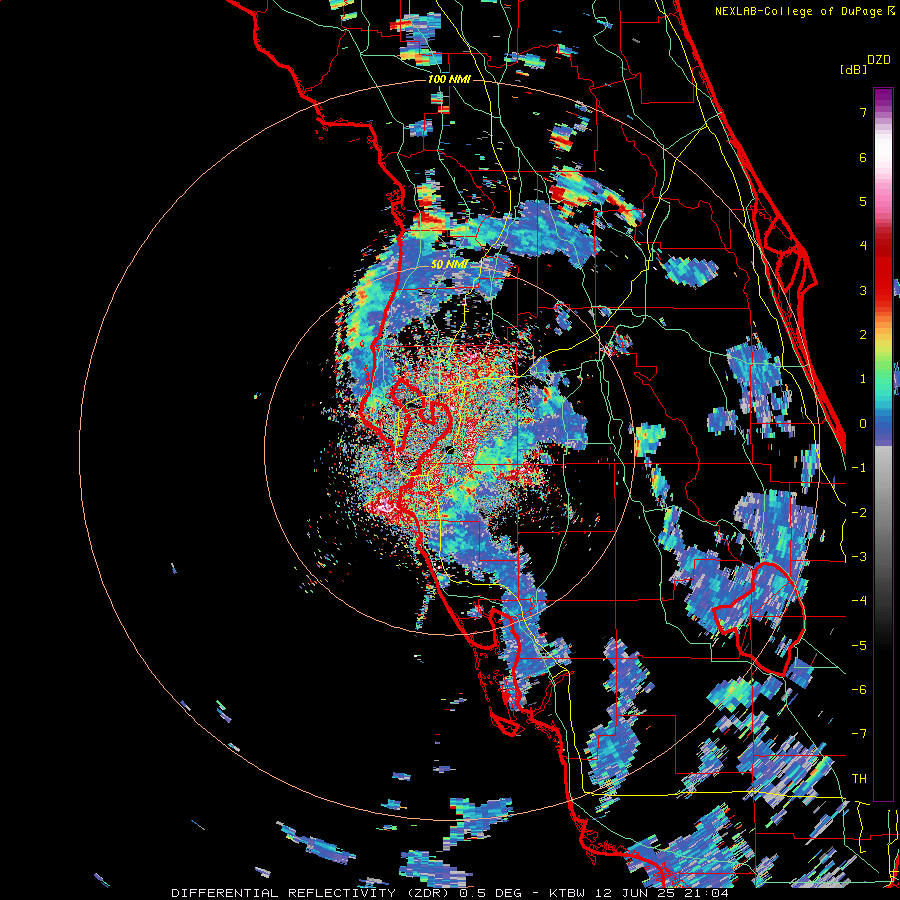Click the NEXLAB-College of DuPage title text

(798, 11)
